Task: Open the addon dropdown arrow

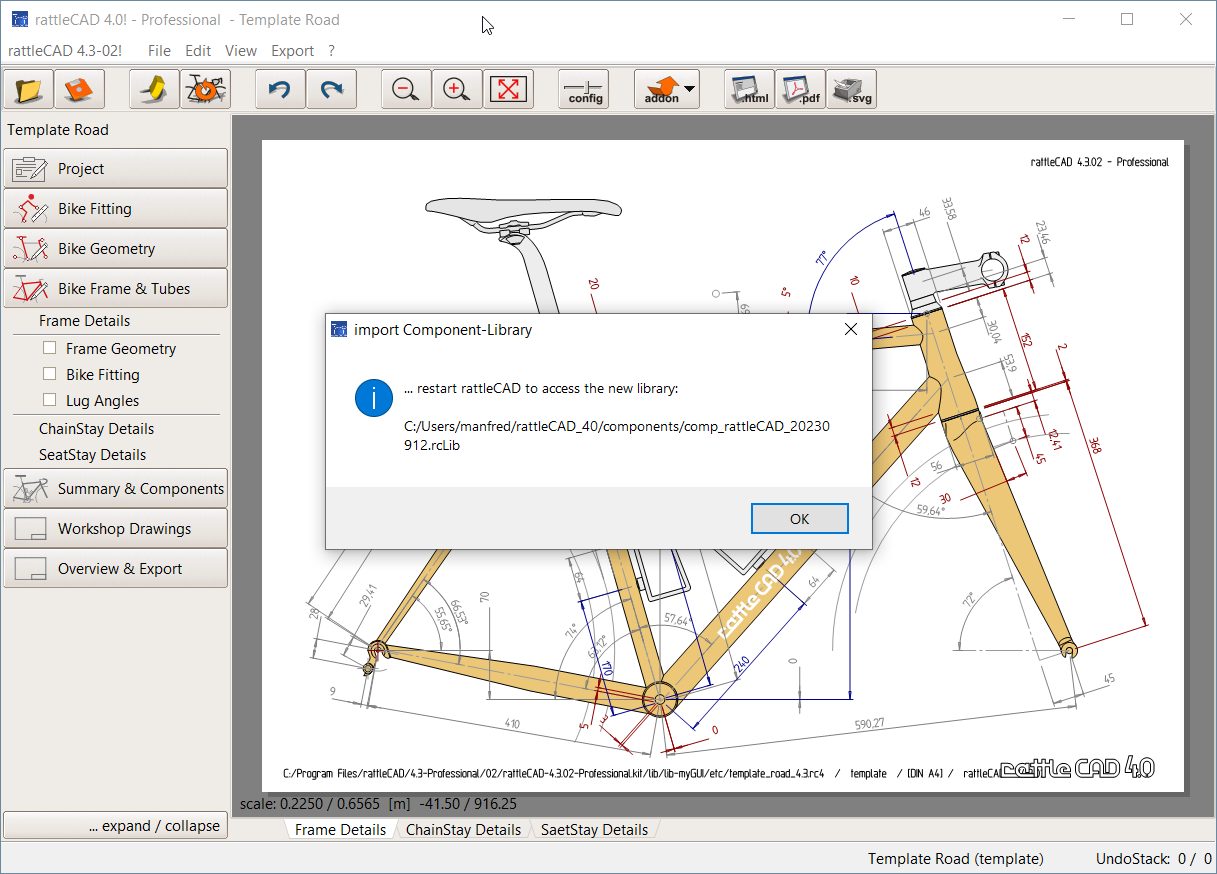Action: 690,89
